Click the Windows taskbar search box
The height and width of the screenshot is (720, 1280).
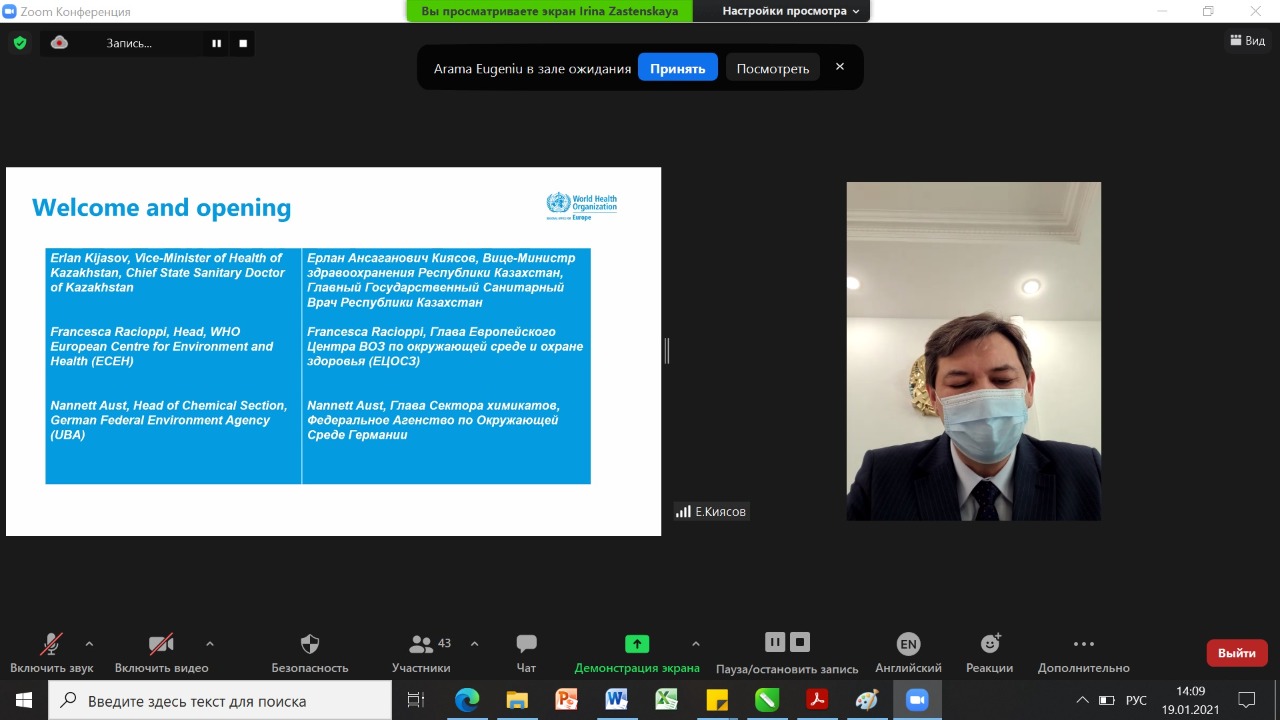[220, 701]
